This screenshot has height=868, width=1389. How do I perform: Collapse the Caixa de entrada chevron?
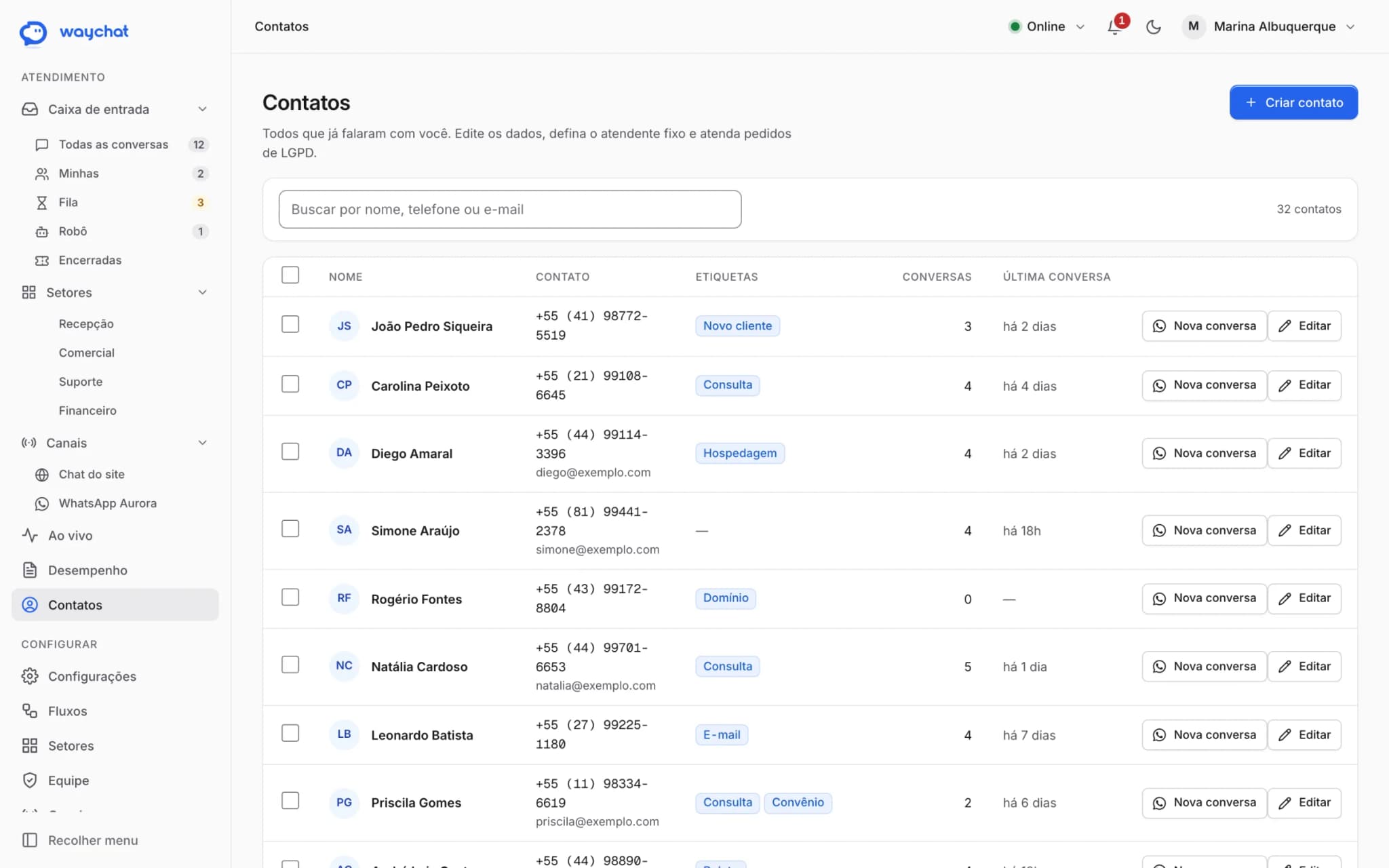click(202, 109)
